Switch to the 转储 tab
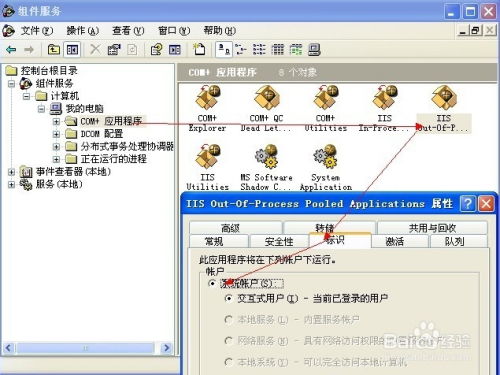 pyautogui.click(x=329, y=228)
